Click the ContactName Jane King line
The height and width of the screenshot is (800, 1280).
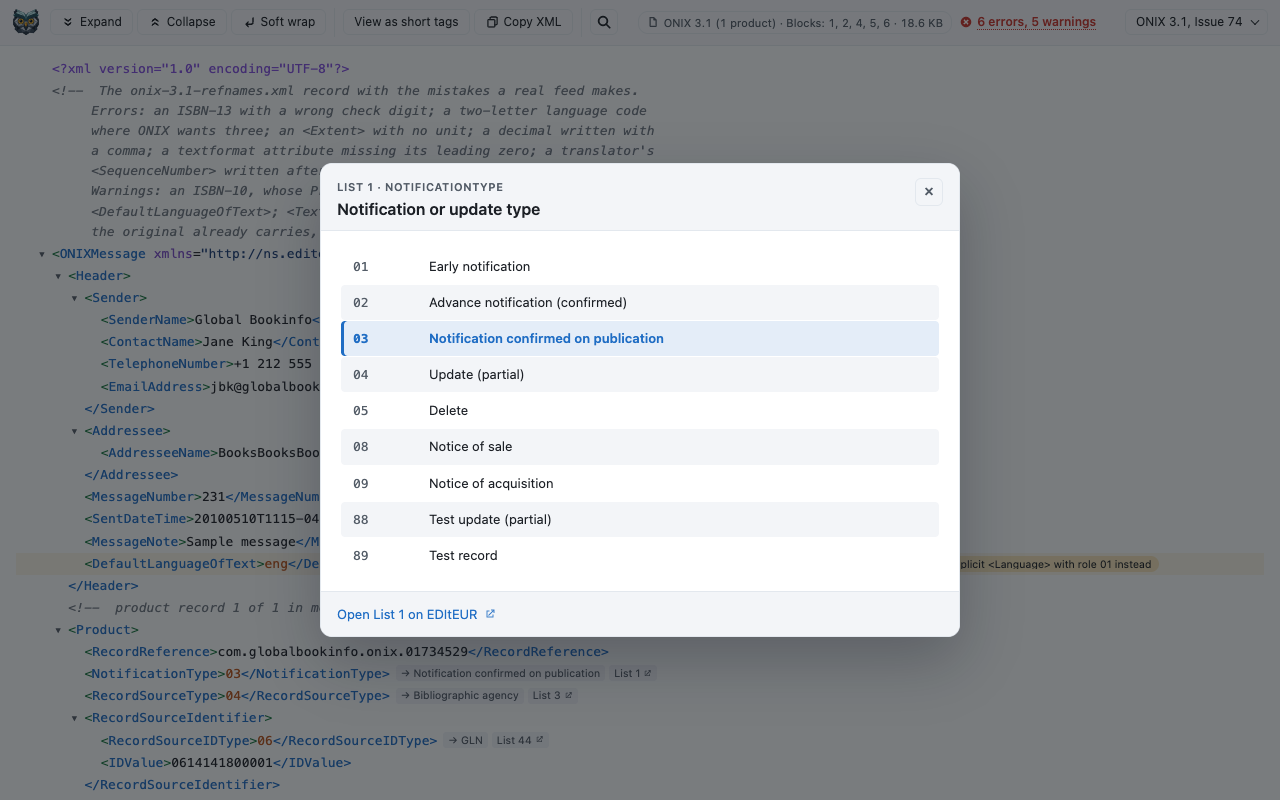click(210, 342)
